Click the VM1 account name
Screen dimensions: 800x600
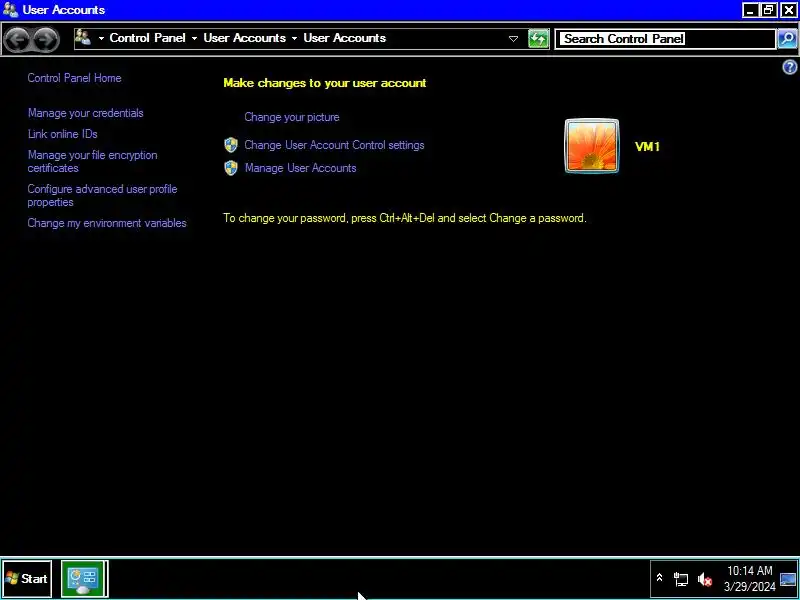click(647, 147)
